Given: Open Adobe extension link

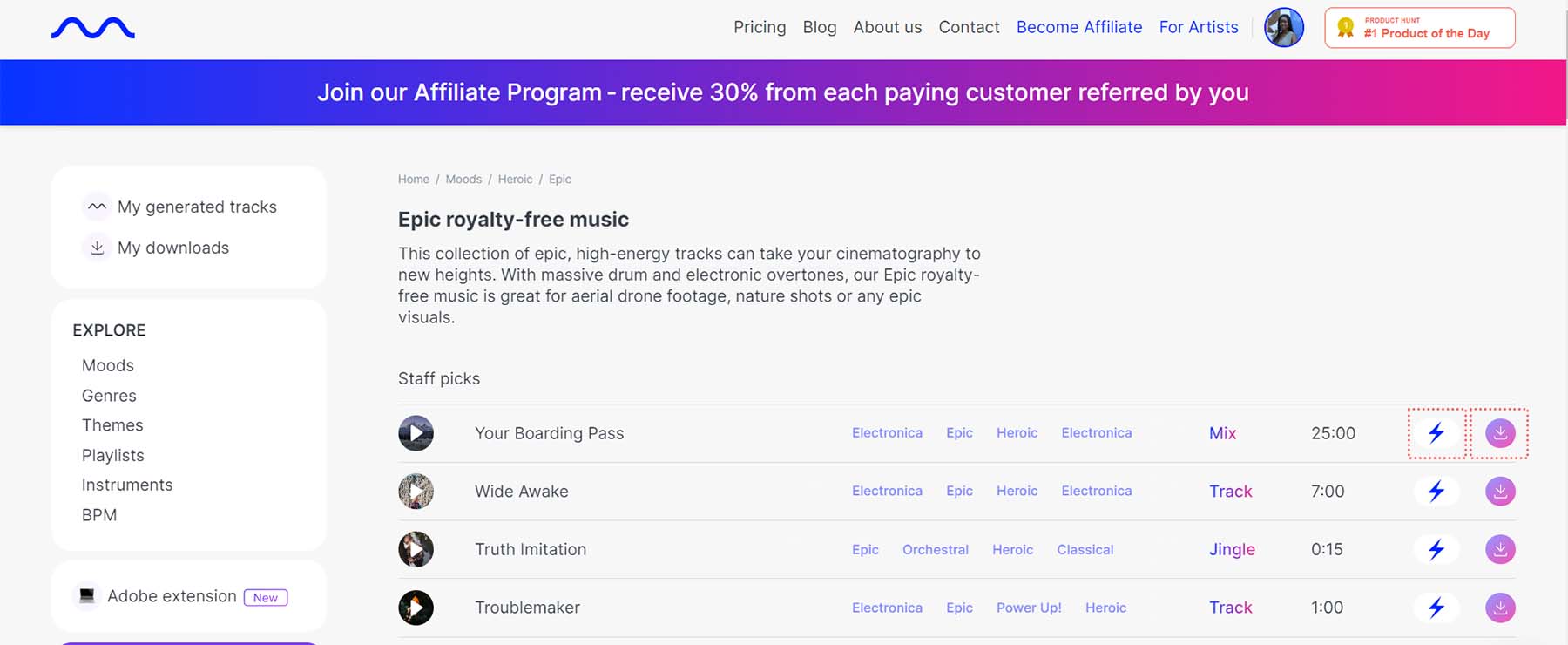Looking at the screenshot, I should pyautogui.click(x=172, y=596).
